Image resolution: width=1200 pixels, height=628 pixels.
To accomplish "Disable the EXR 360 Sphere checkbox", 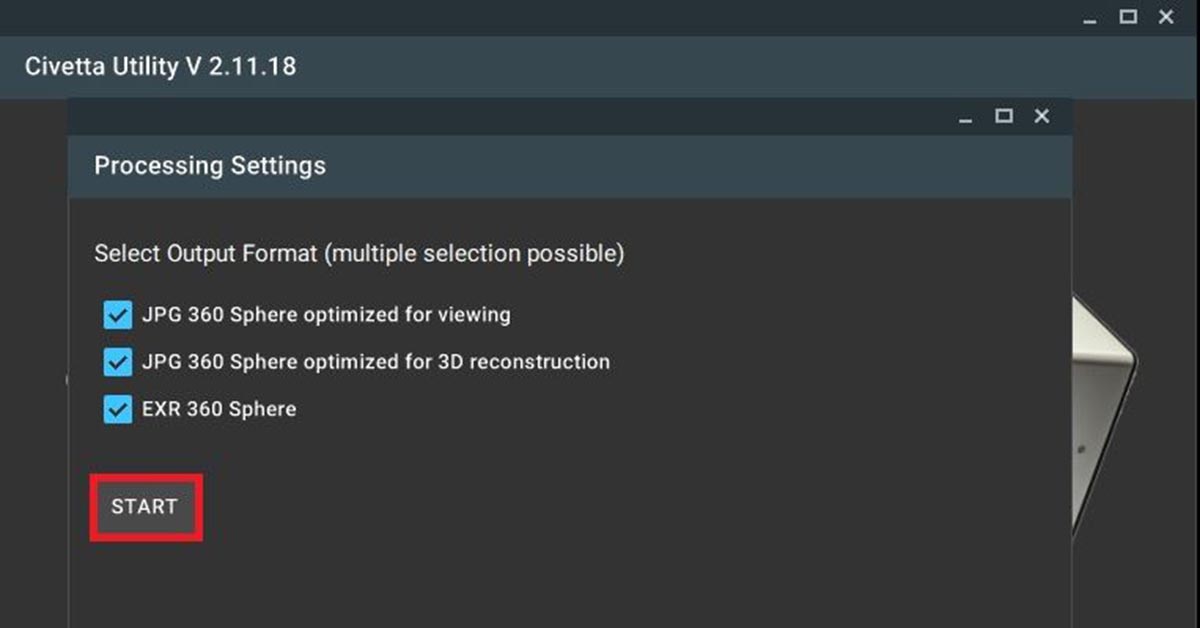I will pyautogui.click(x=118, y=409).
